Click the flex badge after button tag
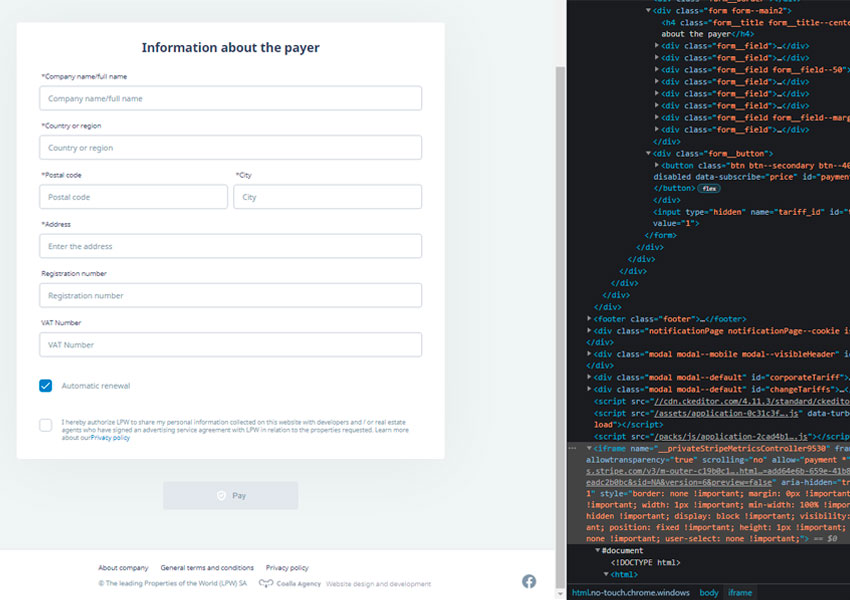Screen dimensions: 850x600 coord(709,189)
